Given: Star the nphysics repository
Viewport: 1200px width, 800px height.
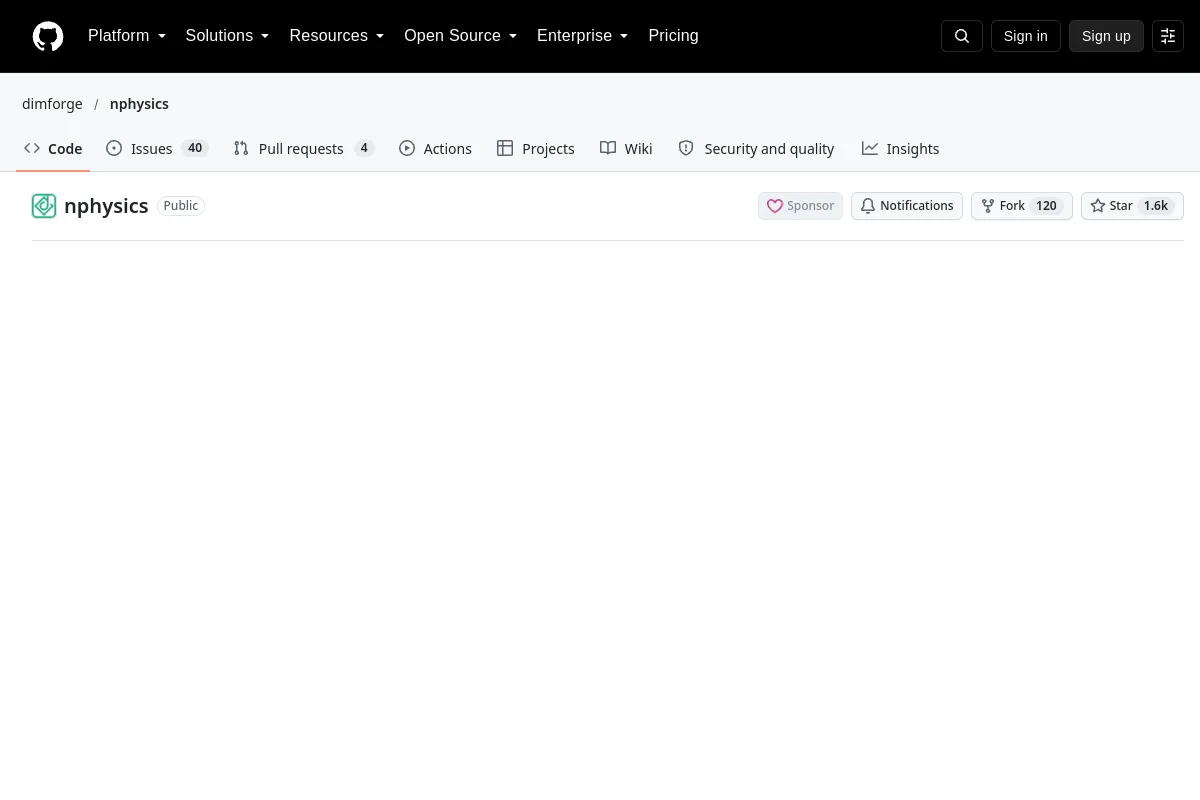Looking at the screenshot, I should click(x=1132, y=206).
